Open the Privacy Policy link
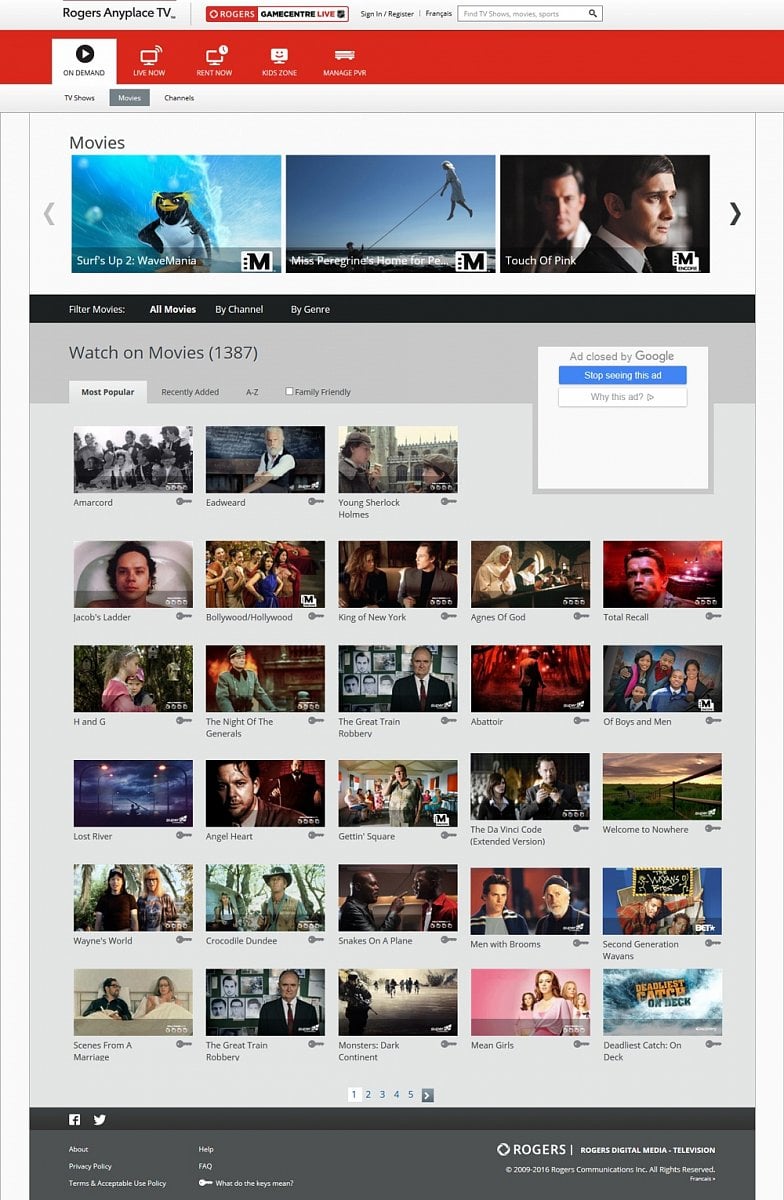The image size is (784, 1200). 90,1166
